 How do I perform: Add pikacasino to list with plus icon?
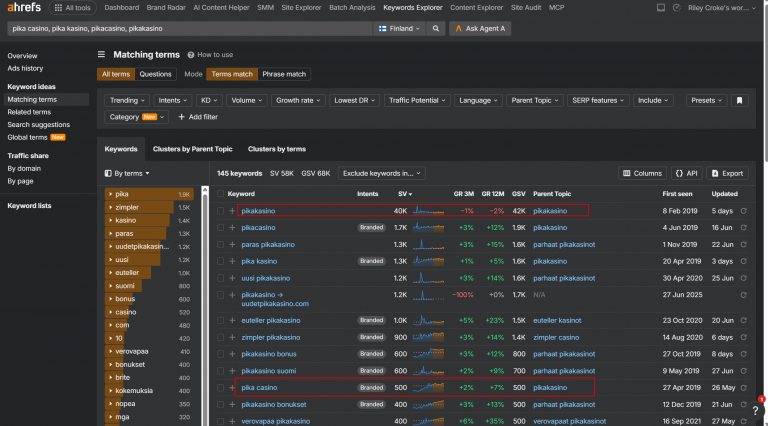pyautogui.click(x=232, y=228)
